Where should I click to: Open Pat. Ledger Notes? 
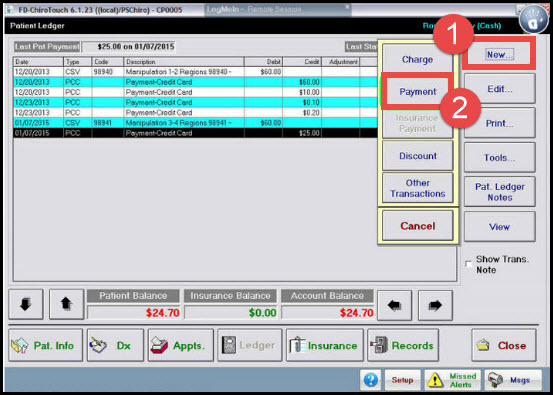pyautogui.click(x=499, y=192)
